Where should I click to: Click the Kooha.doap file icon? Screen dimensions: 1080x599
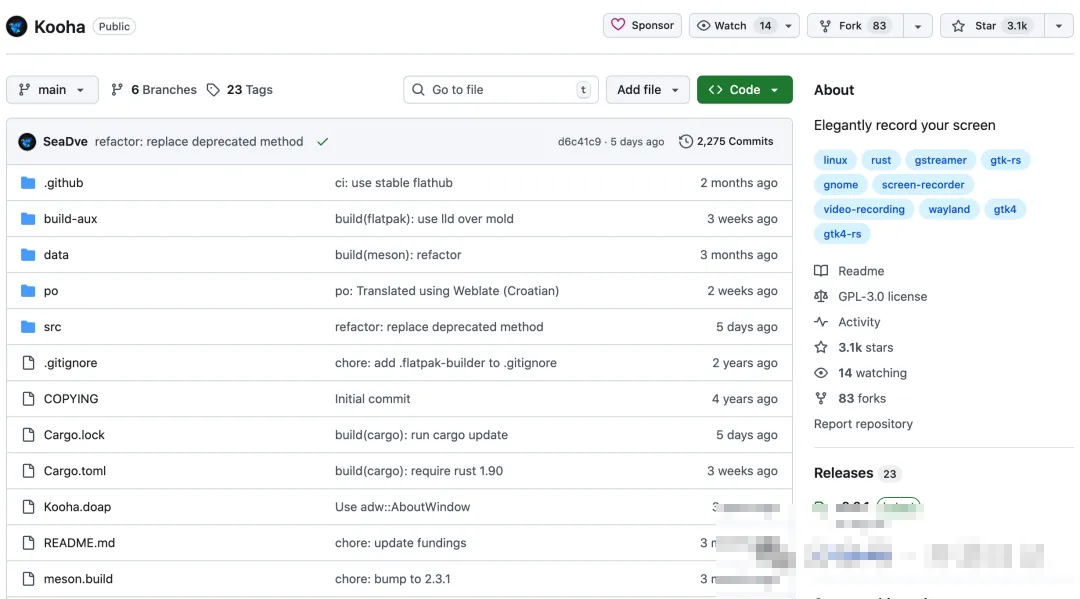click(x=28, y=507)
